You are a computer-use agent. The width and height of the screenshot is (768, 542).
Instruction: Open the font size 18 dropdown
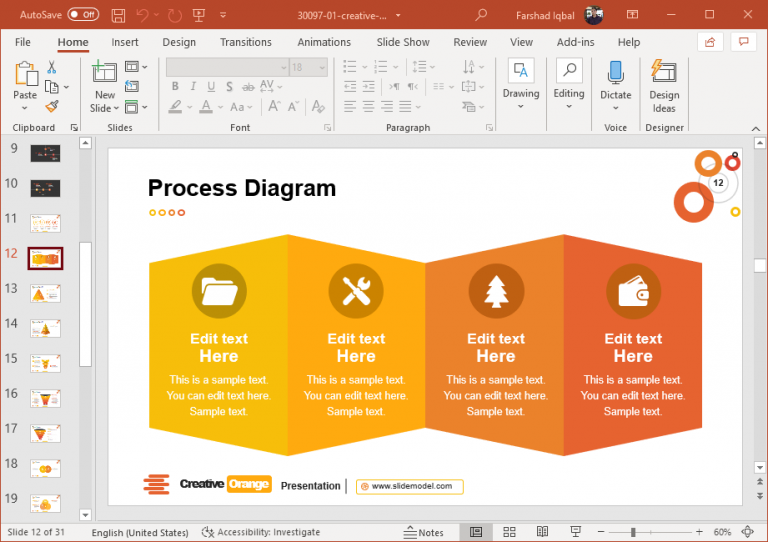tap(322, 68)
